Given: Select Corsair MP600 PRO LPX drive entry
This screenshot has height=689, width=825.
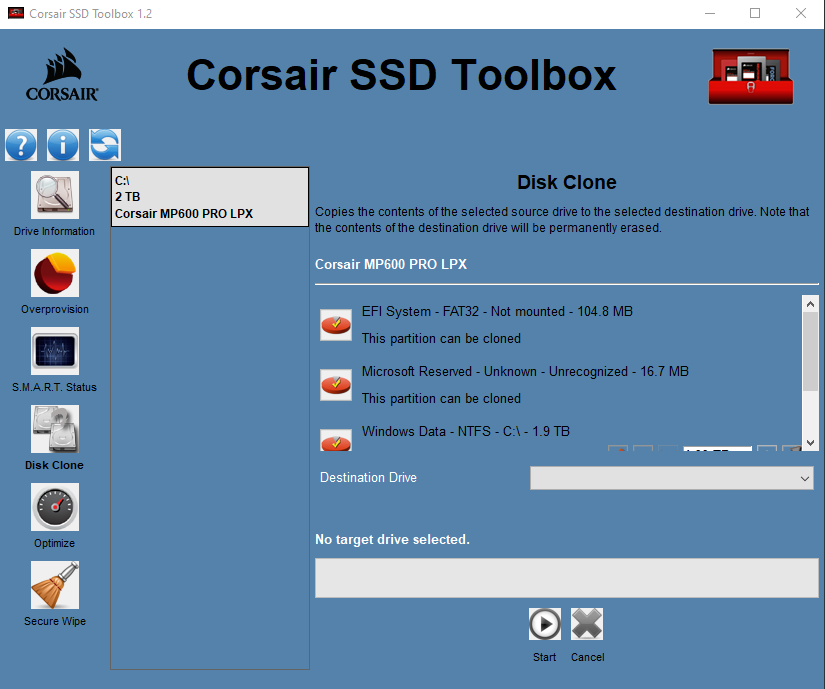Looking at the screenshot, I should (209, 197).
